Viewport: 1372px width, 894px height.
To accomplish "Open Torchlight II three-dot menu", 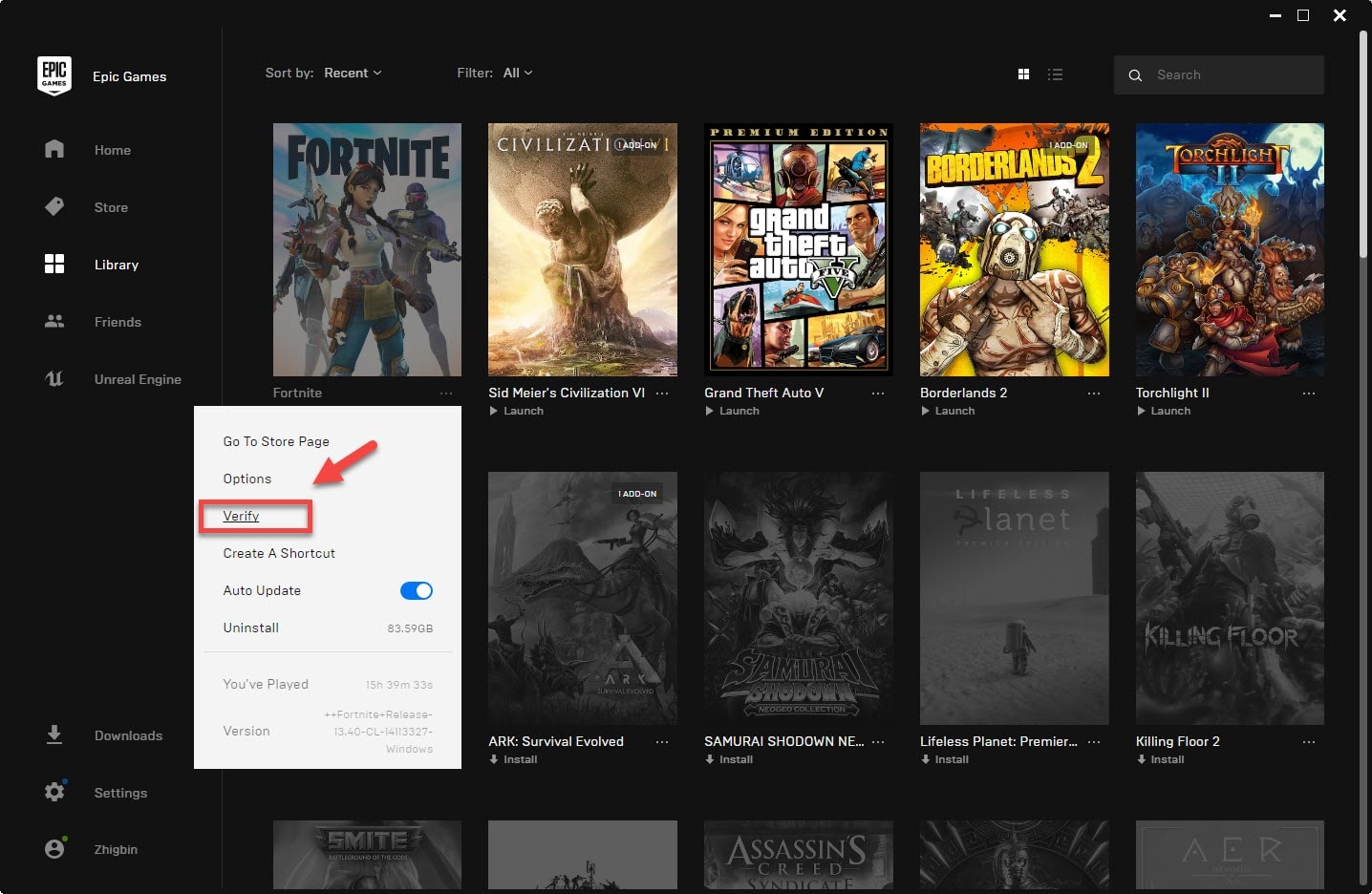I will point(1309,394).
